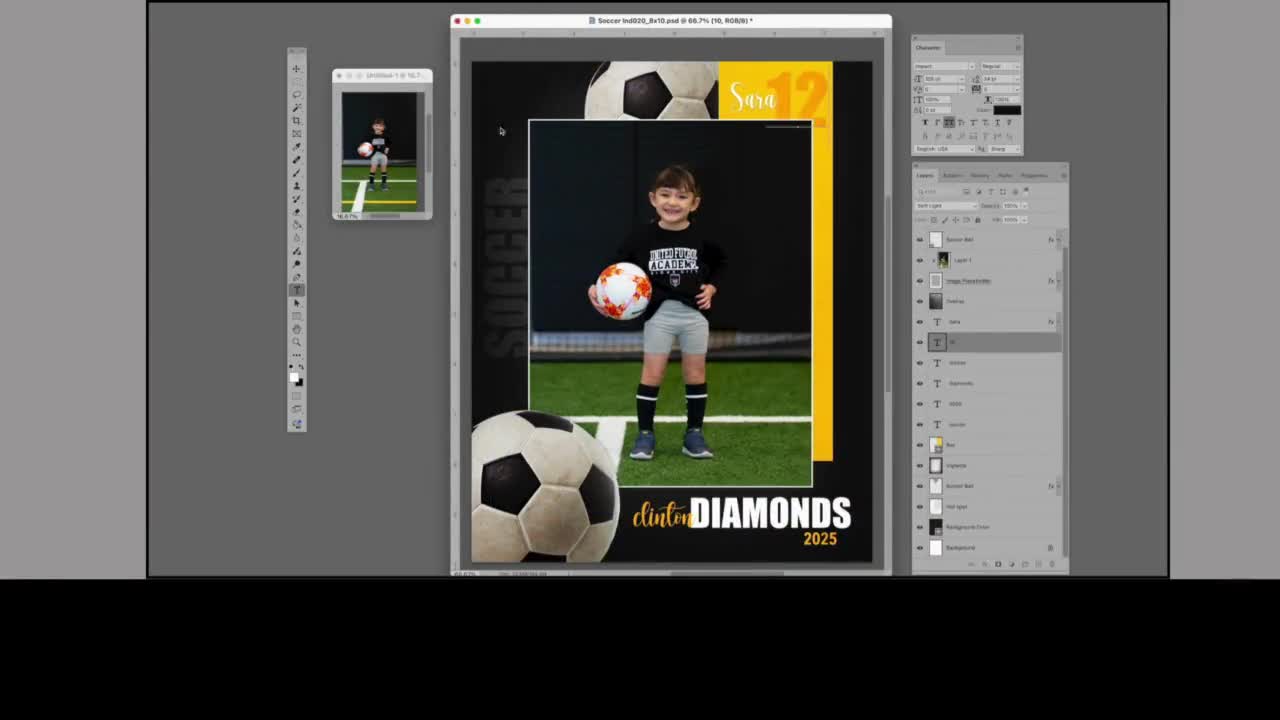This screenshot has height=720, width=1280.
Task: Select the Zoom tool
Action: 296,341
